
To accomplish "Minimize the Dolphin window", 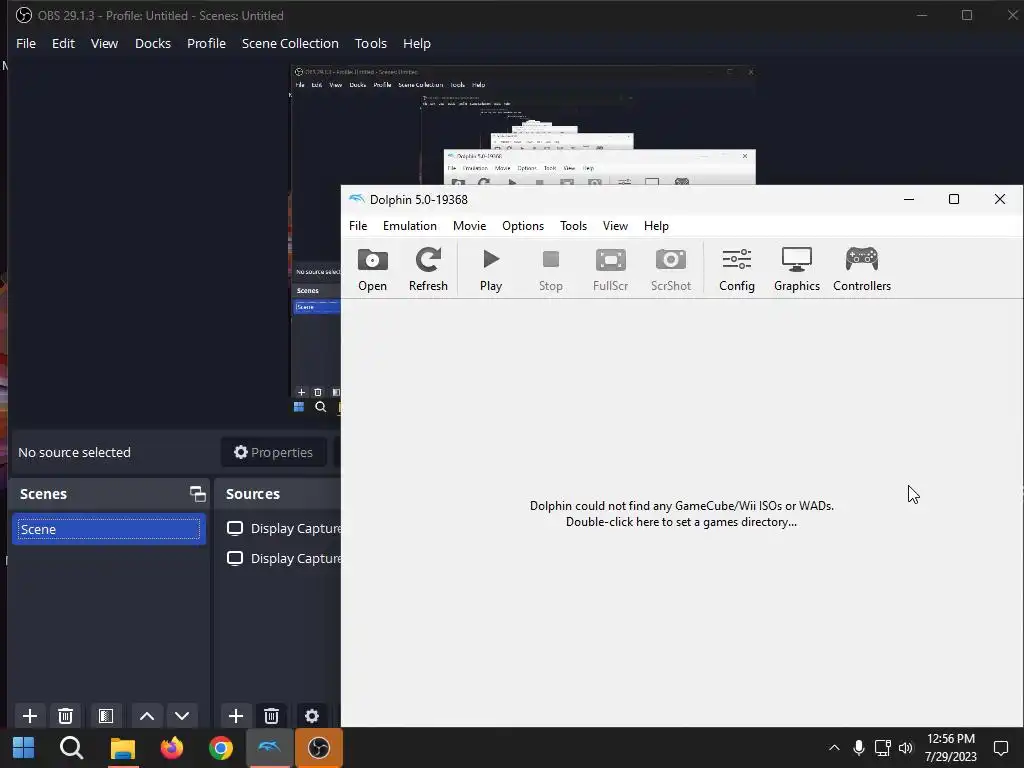I will [908, 199].
